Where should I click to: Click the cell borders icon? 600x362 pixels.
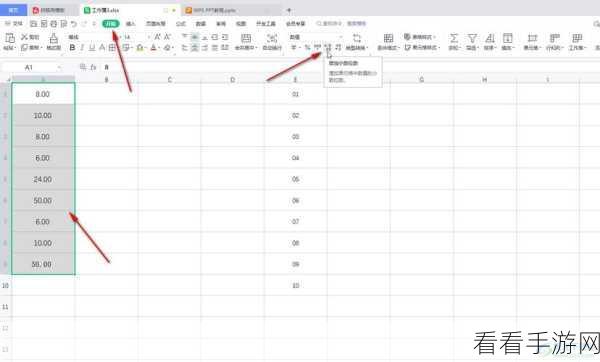coord(112,47)
